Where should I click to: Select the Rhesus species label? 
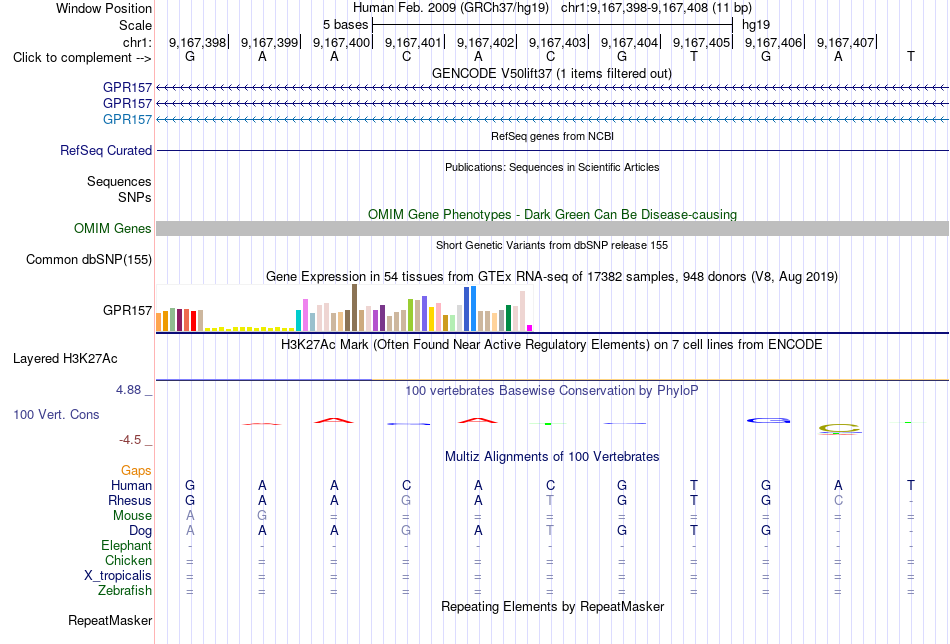(130, 500)
